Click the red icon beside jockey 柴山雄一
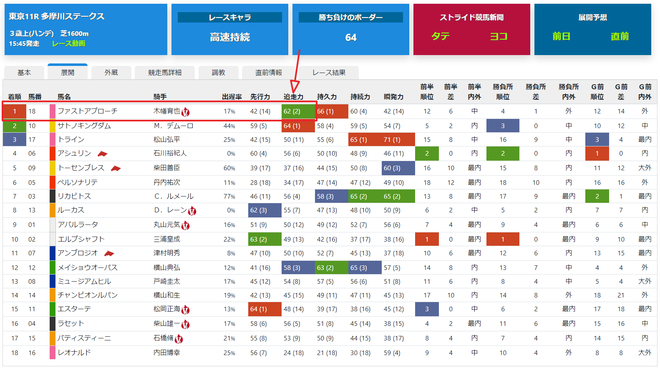This screenshot has width=660, height=368. [x=186, y=324]
